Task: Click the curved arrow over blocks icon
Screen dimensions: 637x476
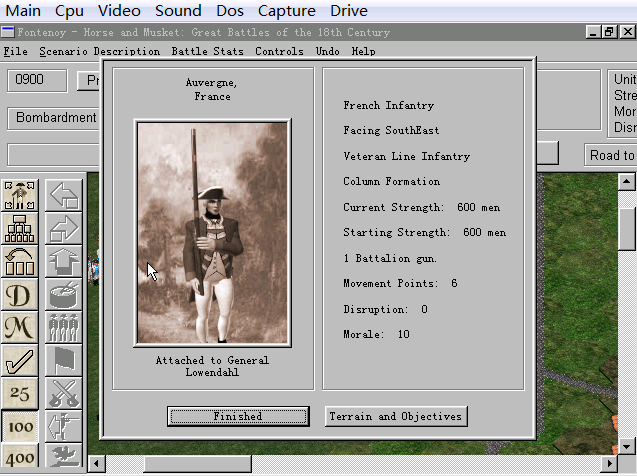Action: point(20,262)
